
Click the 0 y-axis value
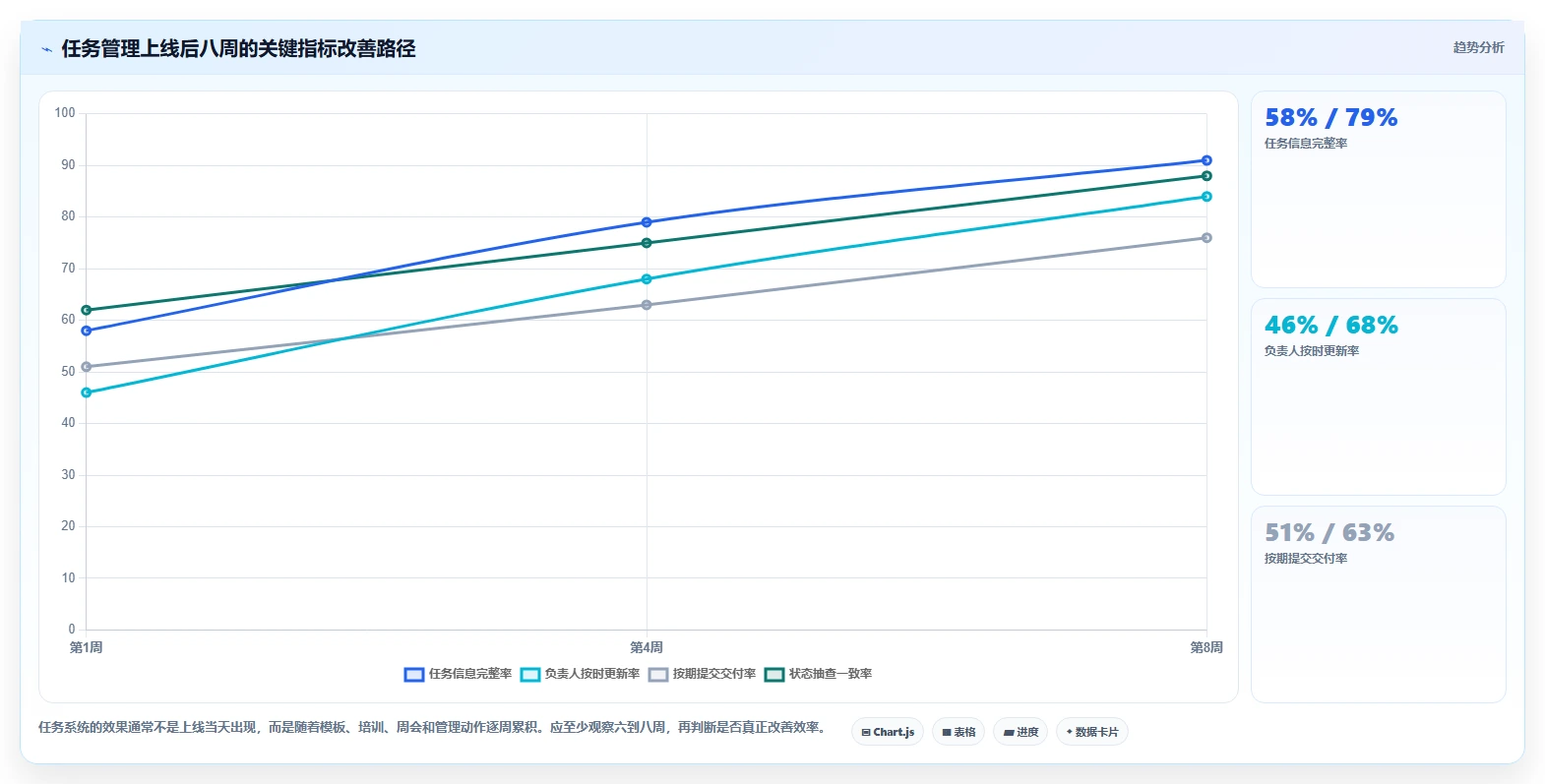tap(71, 630)
